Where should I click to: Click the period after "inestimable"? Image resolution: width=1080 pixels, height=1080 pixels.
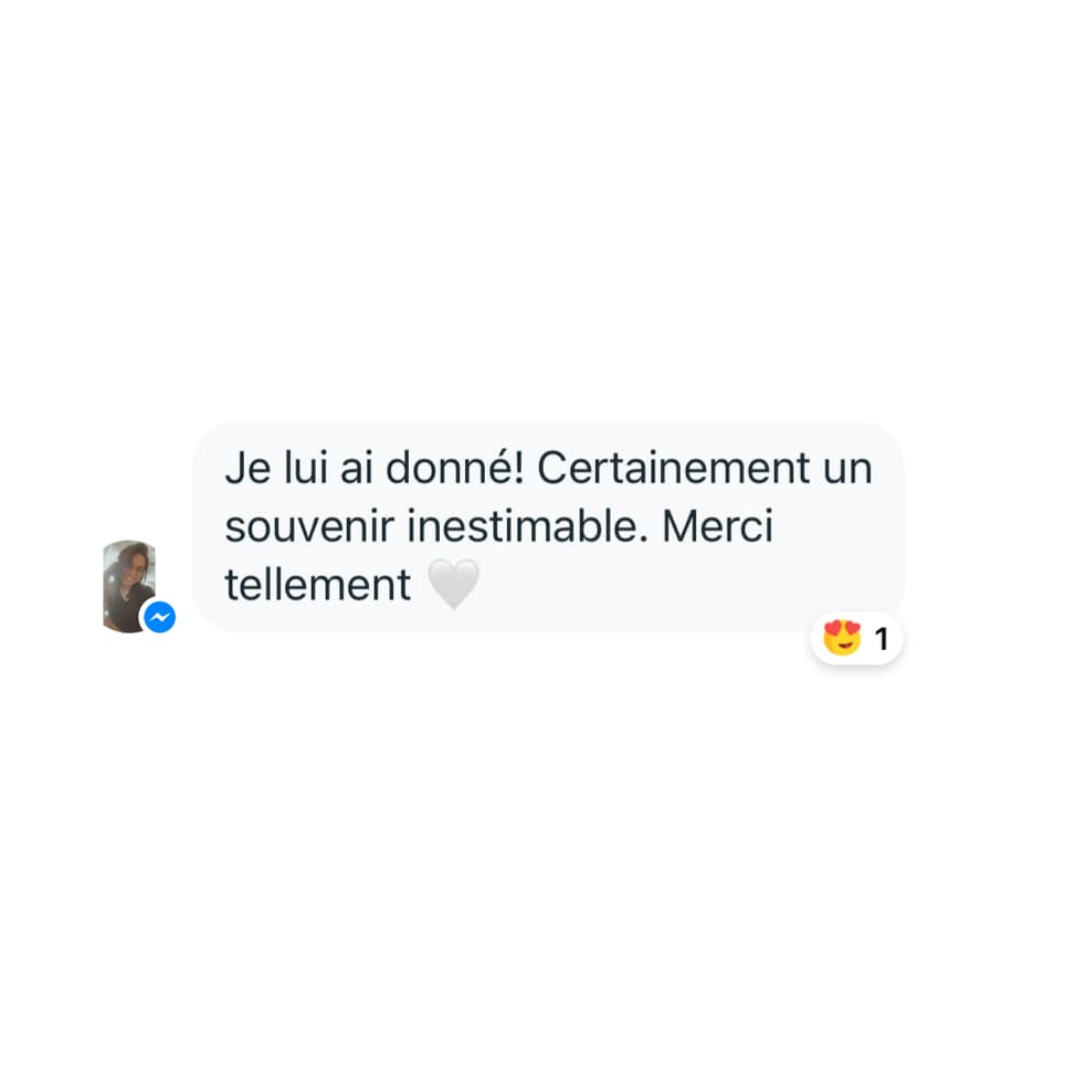(643, 539)
